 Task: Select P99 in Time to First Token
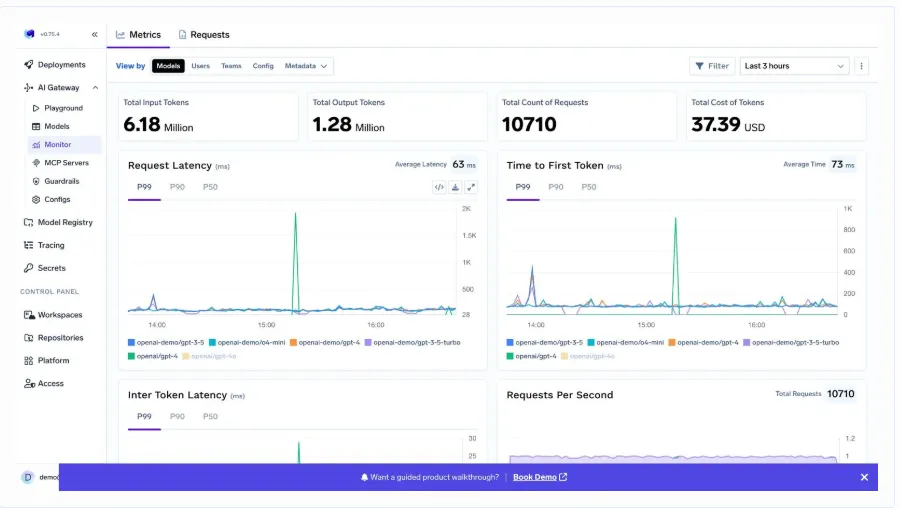coord(523,187)
